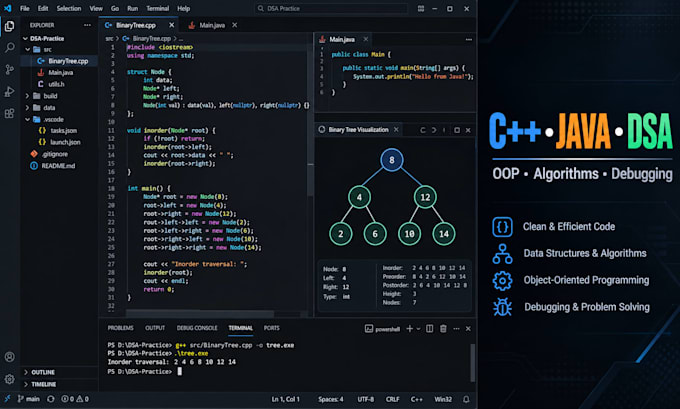Image resolution: width=680 pixels, height=409 pixels.
Task: Click the DSA Practice search box in title bar
Action: click(x=331, y=8)
